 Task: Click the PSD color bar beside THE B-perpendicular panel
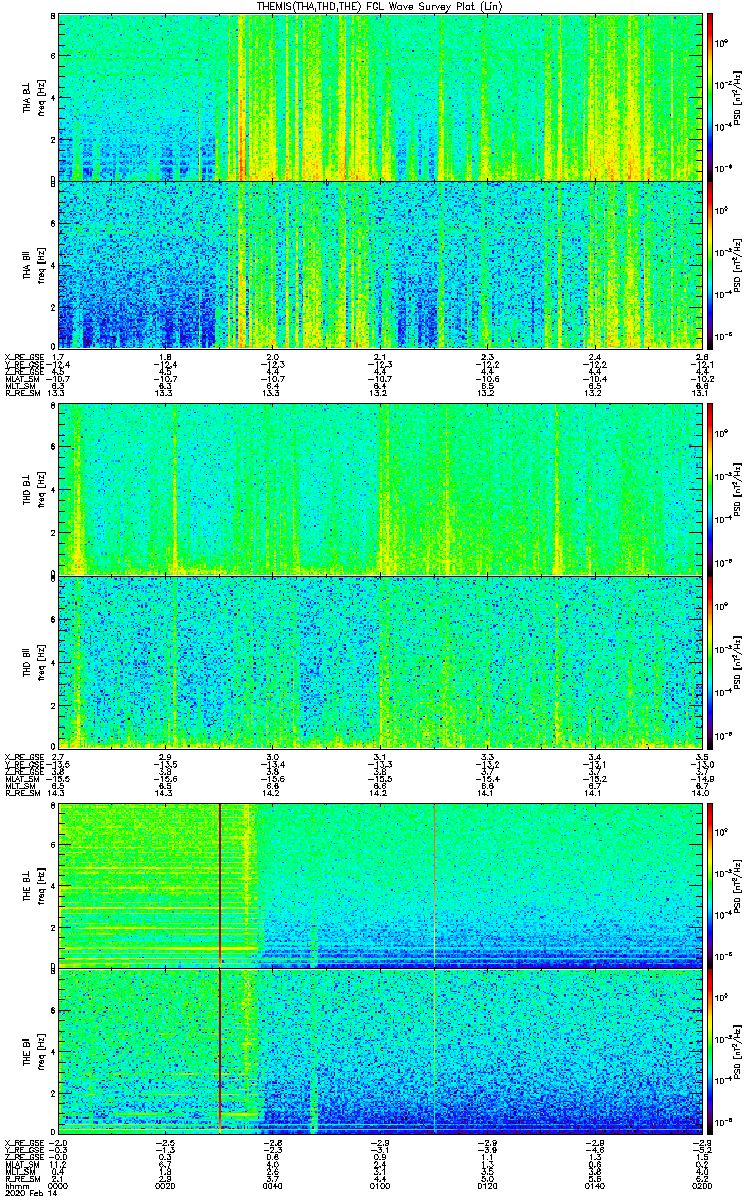tap(710, 884)
